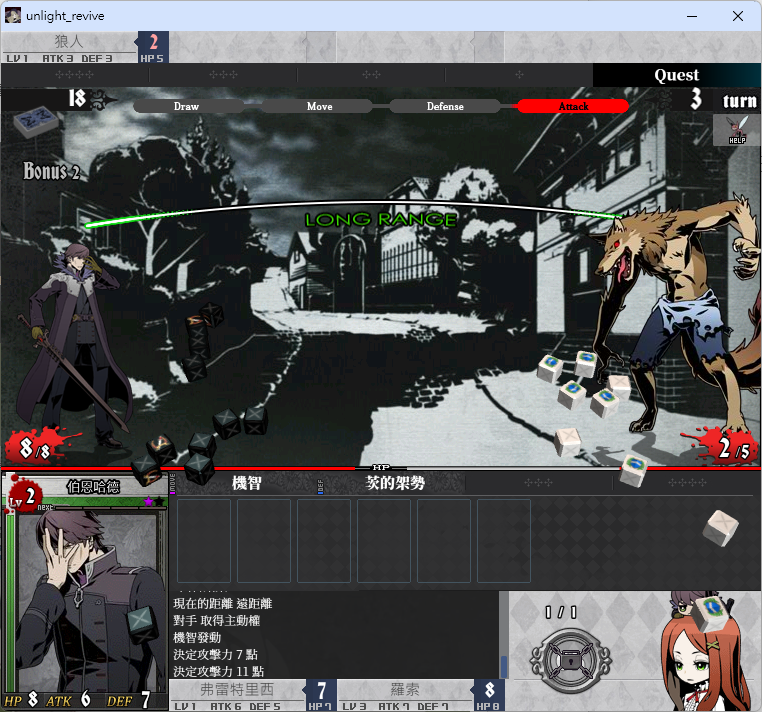Click the 機智 skill label
Viewport: 762px width, 712px height.
tap(246, 483)
